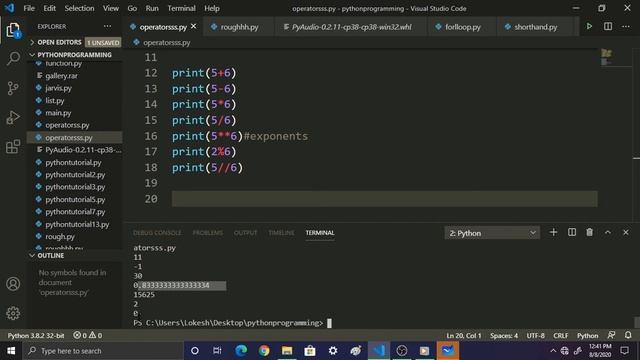
Task: Open the Manage gear icon
Action: 13,313
